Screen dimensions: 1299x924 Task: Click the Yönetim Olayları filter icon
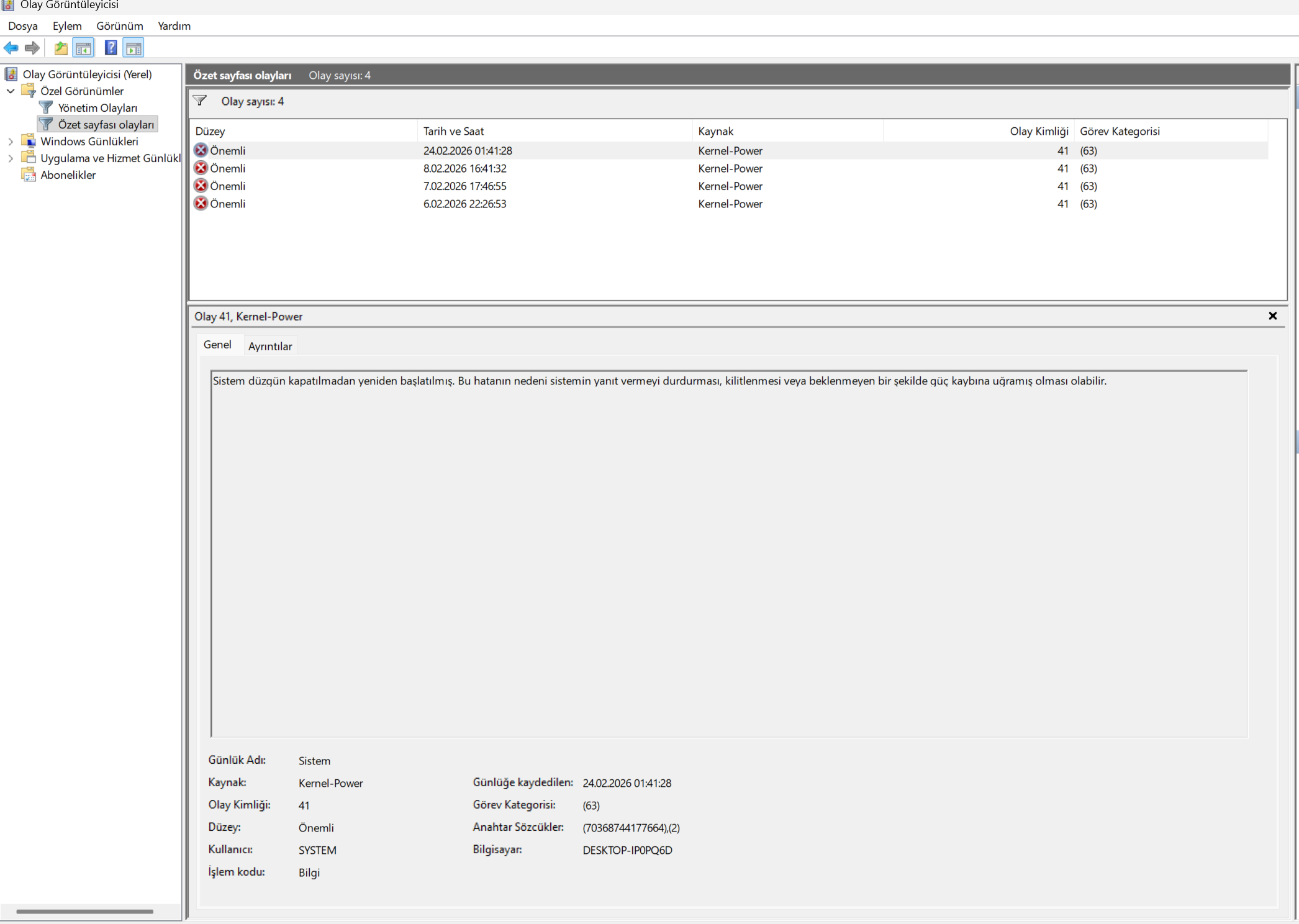[x=46, y=107]
